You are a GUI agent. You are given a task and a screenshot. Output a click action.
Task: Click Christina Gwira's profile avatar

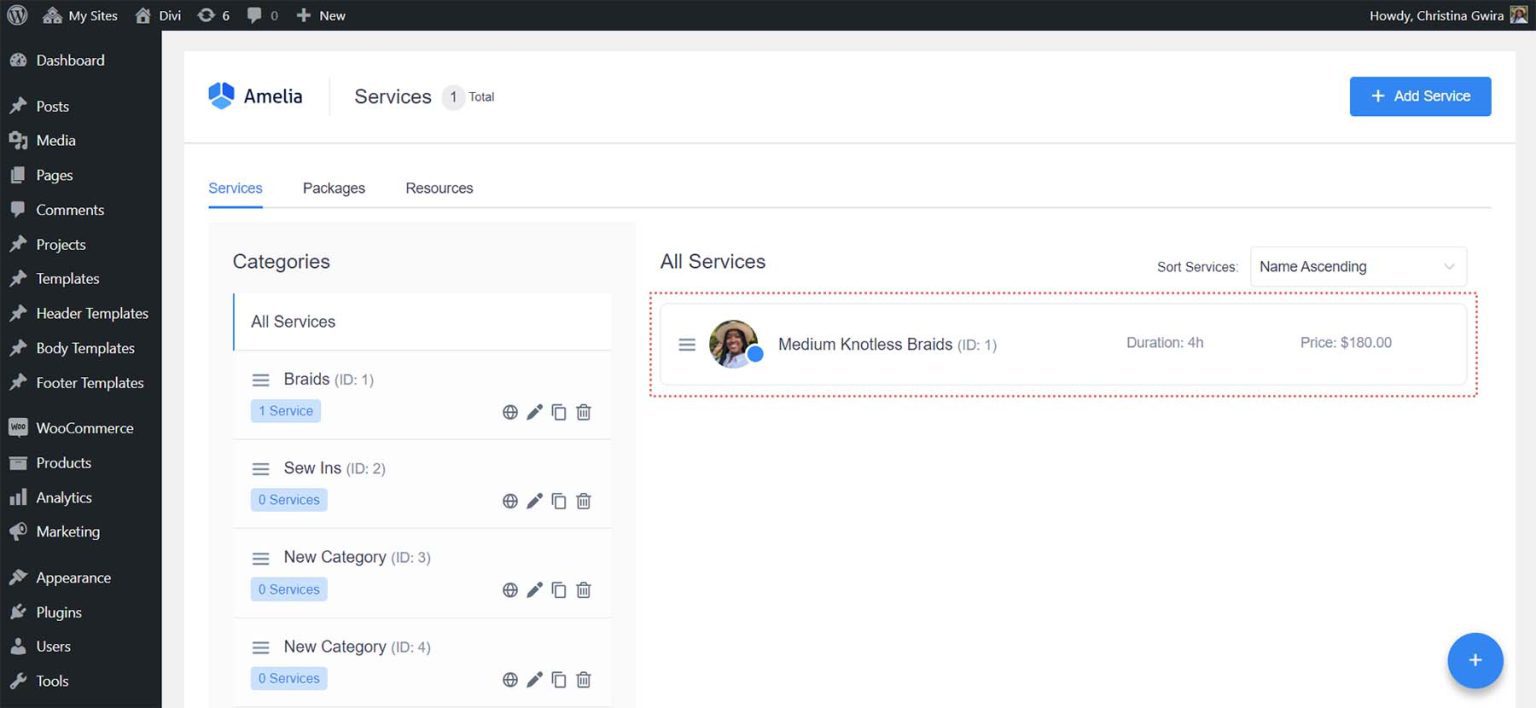tap(1522, 15)
